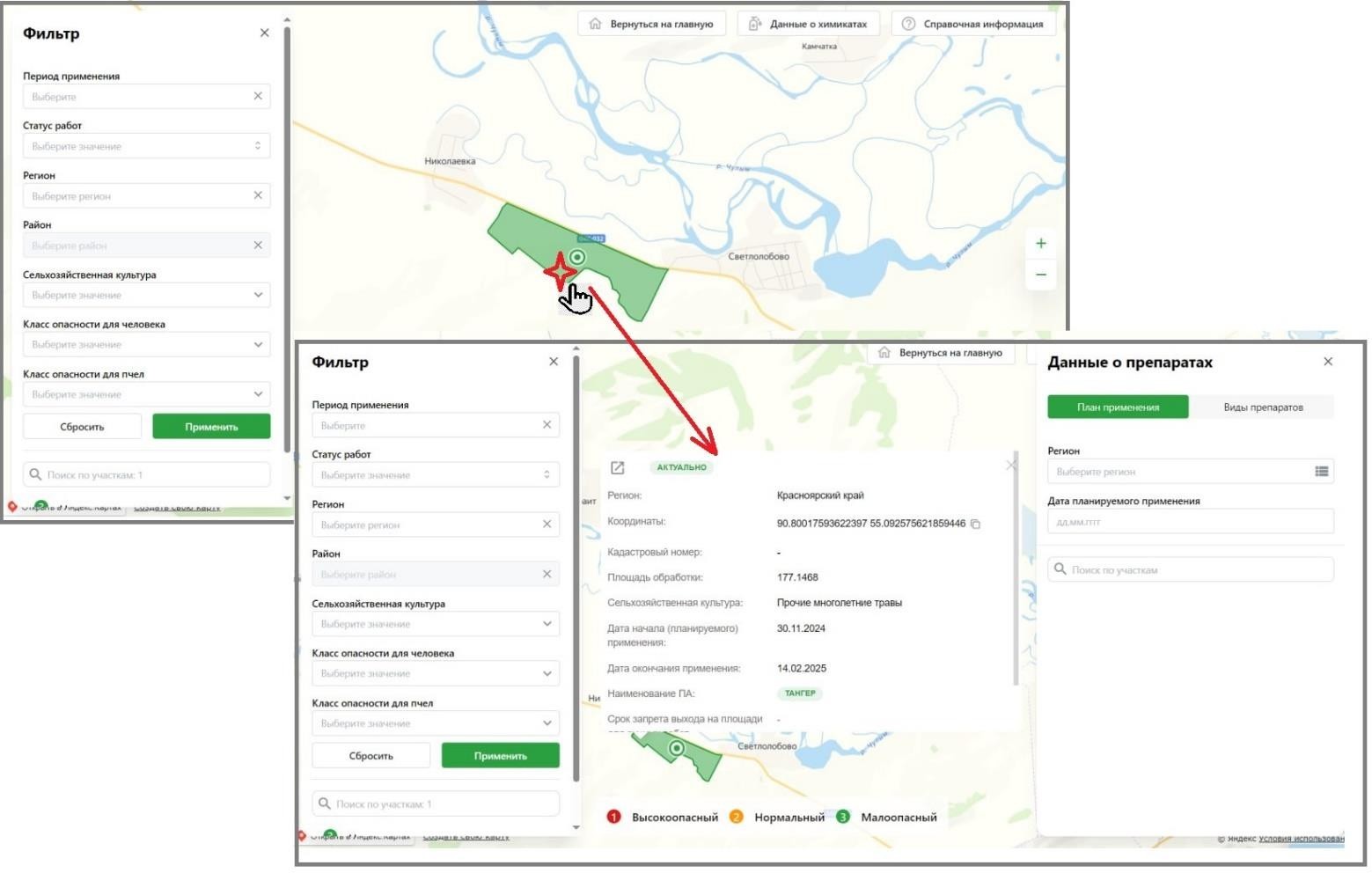Copy coordinates using the copy icon
The width and height of the screenshot is (1372, 873).
[975, 524]
